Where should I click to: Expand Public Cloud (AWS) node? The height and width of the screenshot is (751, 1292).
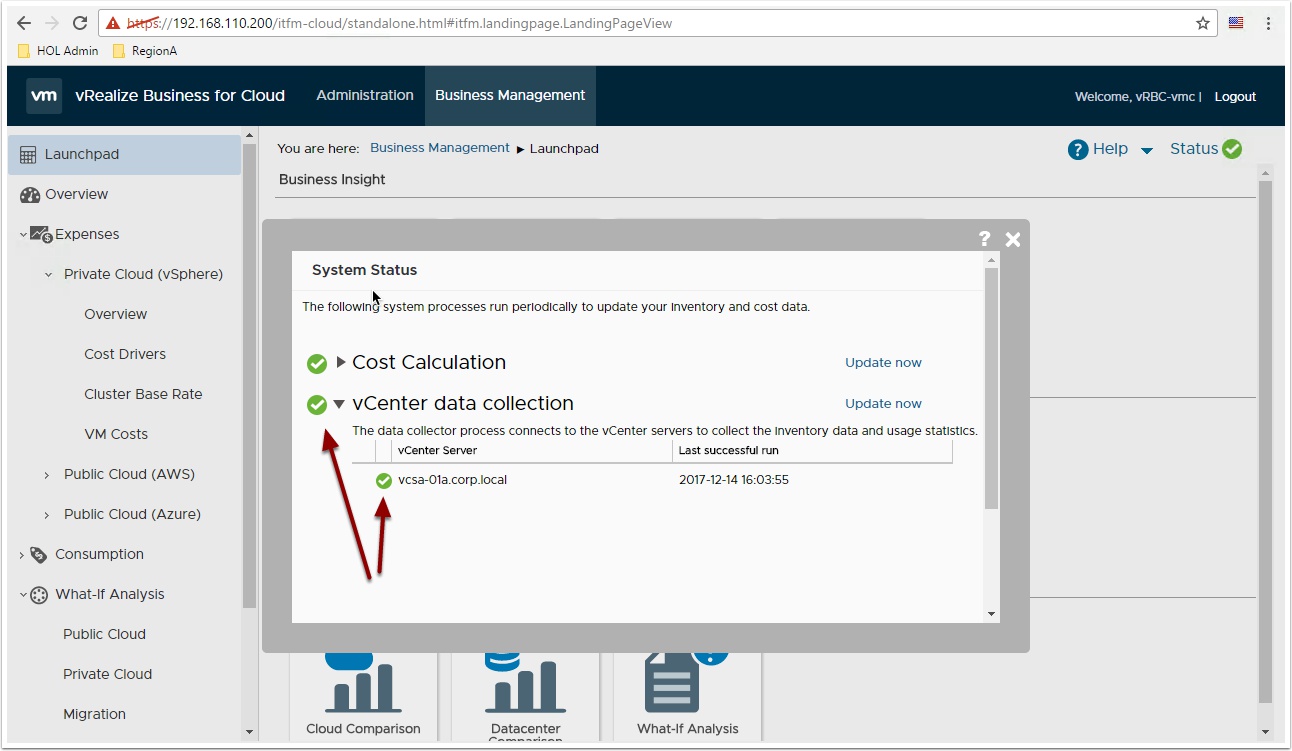(x=47, y=475)
